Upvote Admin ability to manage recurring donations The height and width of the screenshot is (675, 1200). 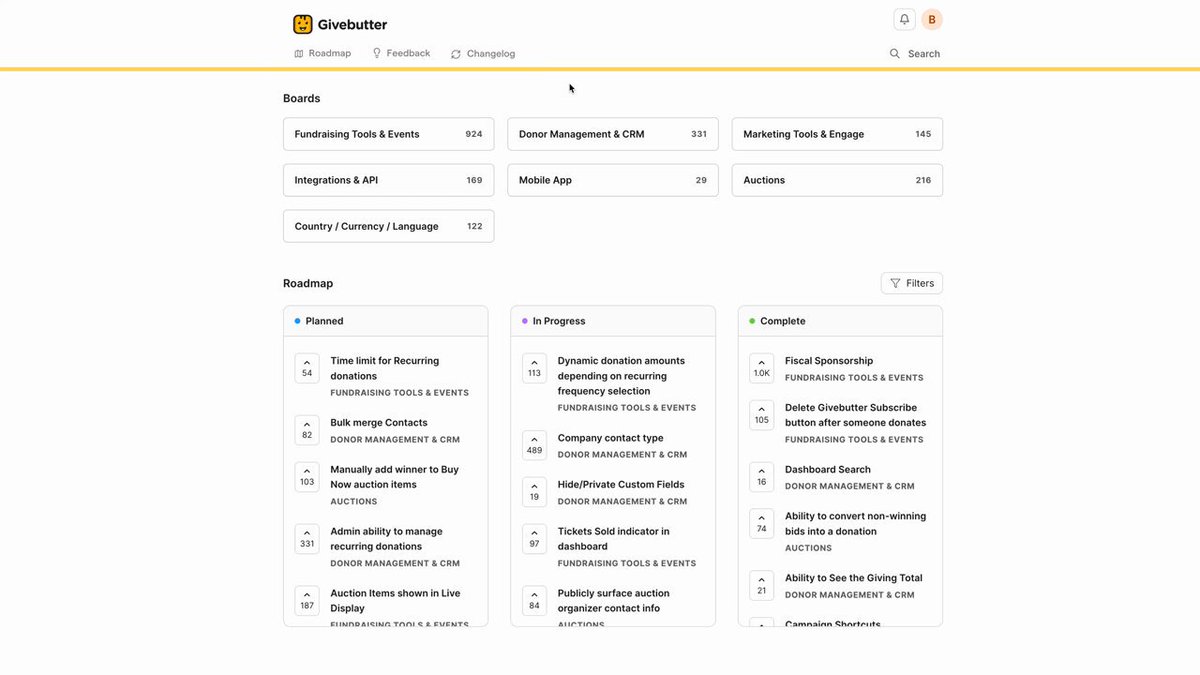click(307, 539)
